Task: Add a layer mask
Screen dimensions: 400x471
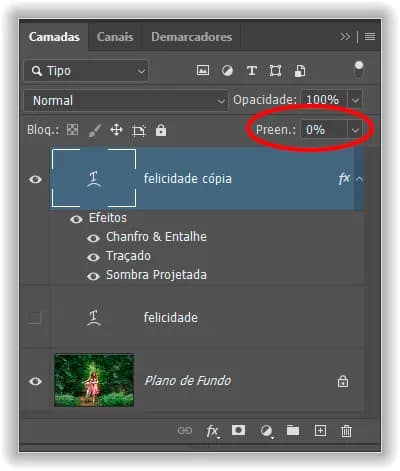Action: pyautogui.click(x=238, y=430)
